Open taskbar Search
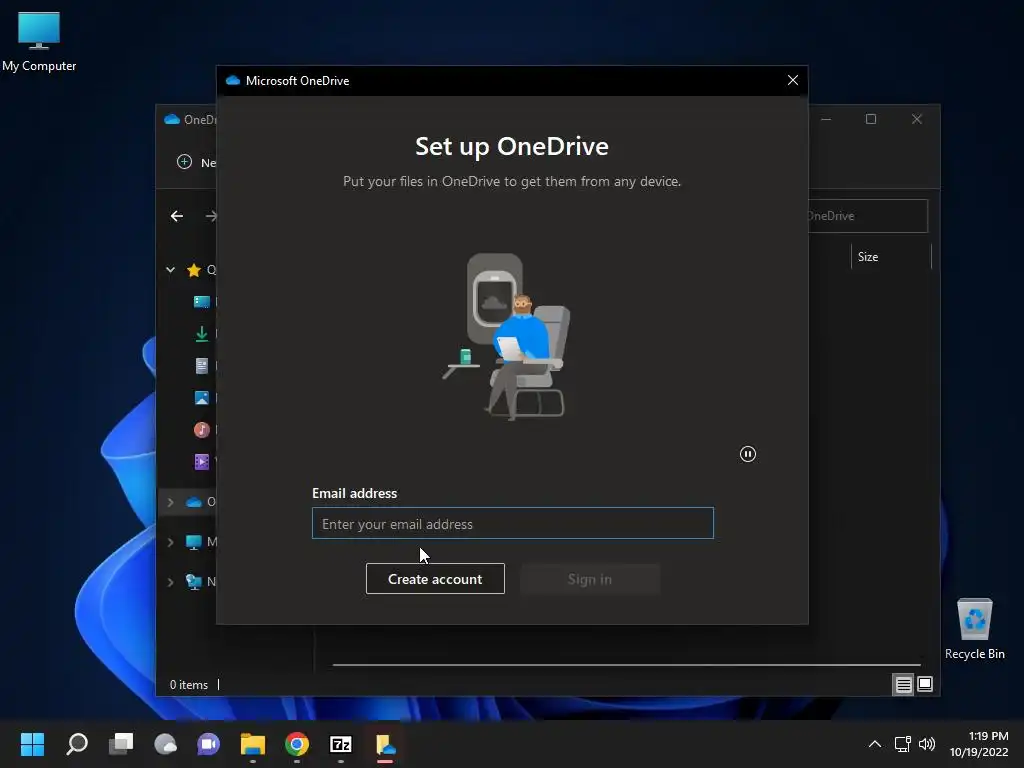The width and height of the screenshot is (1024, 768). [x=77, y=744]
